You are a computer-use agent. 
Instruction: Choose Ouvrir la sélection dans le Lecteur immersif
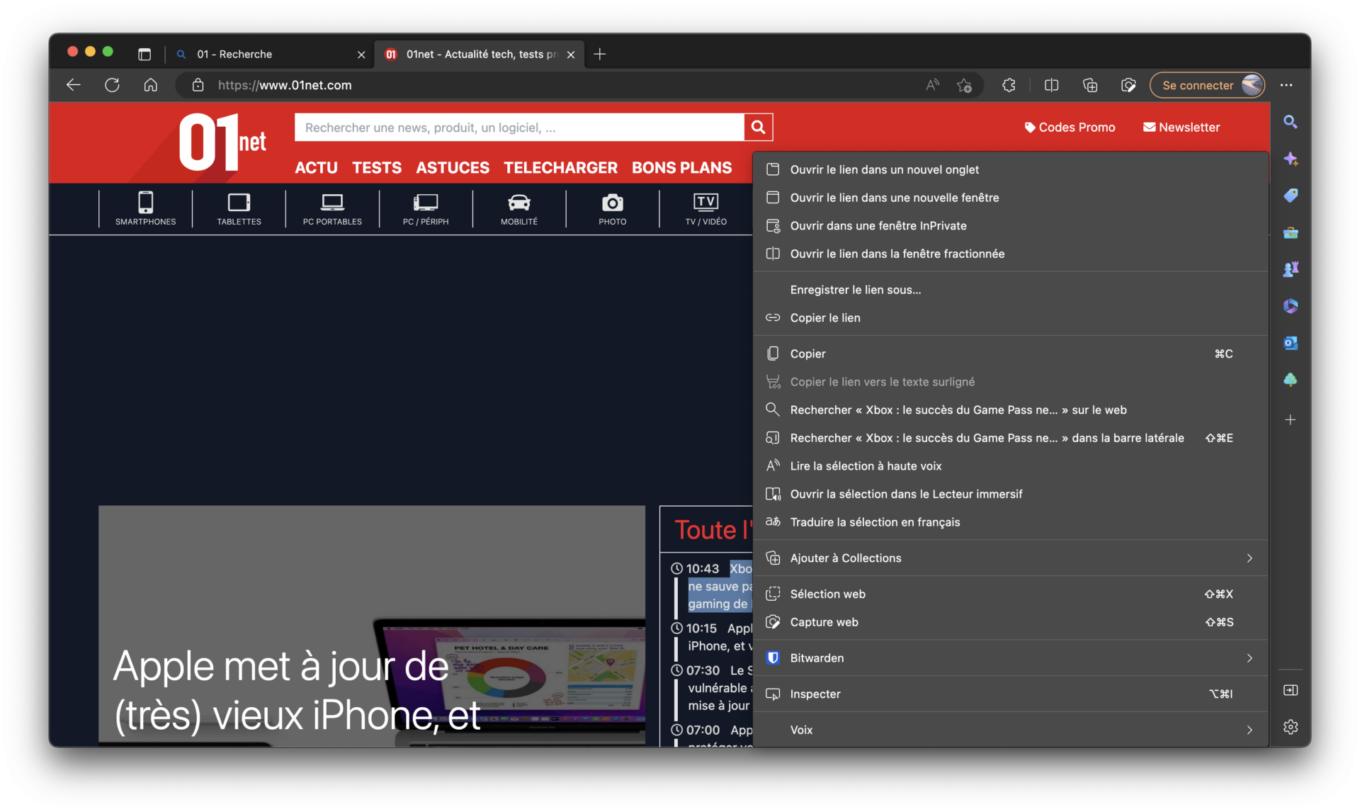[x=1010, y=494]
